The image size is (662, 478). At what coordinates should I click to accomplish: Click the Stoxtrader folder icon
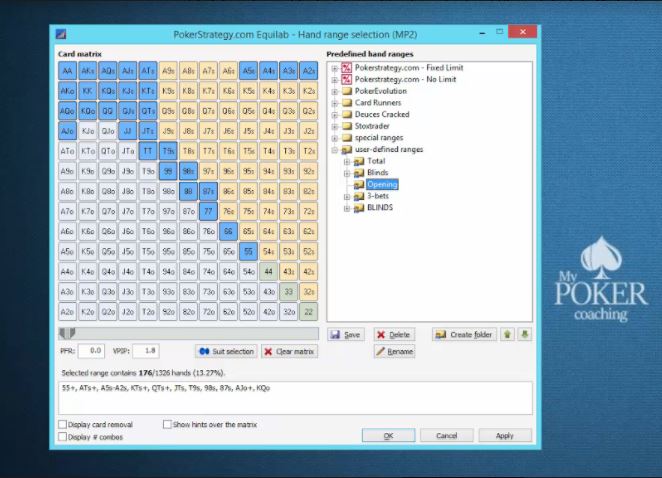pyautogui.click(x=347, y=126)
